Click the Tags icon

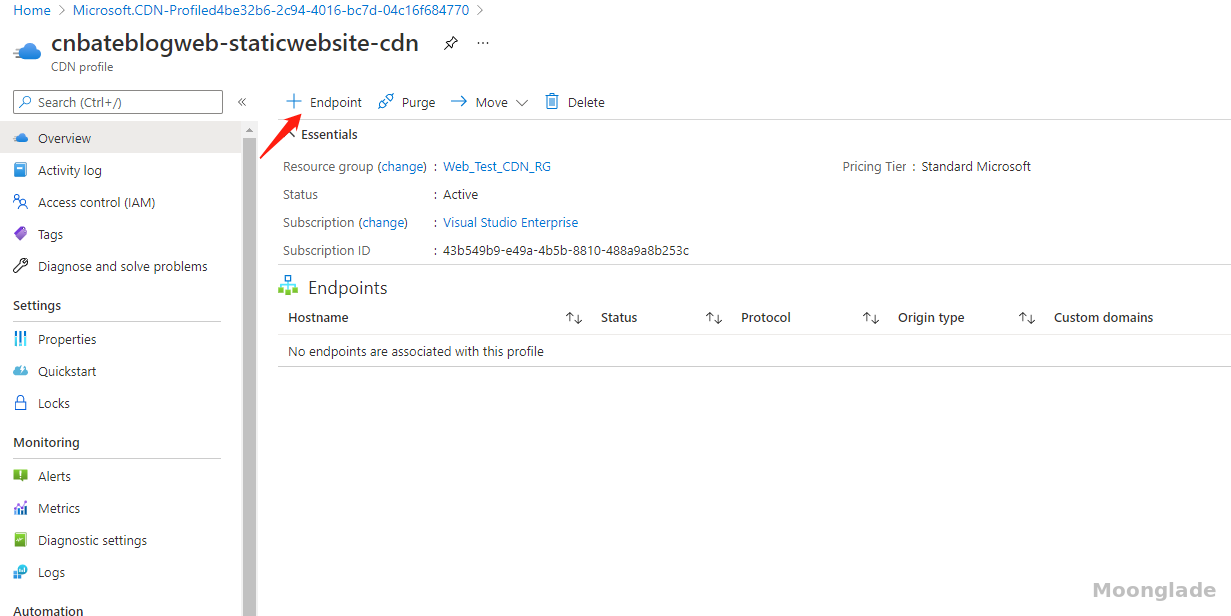[21, 234]
